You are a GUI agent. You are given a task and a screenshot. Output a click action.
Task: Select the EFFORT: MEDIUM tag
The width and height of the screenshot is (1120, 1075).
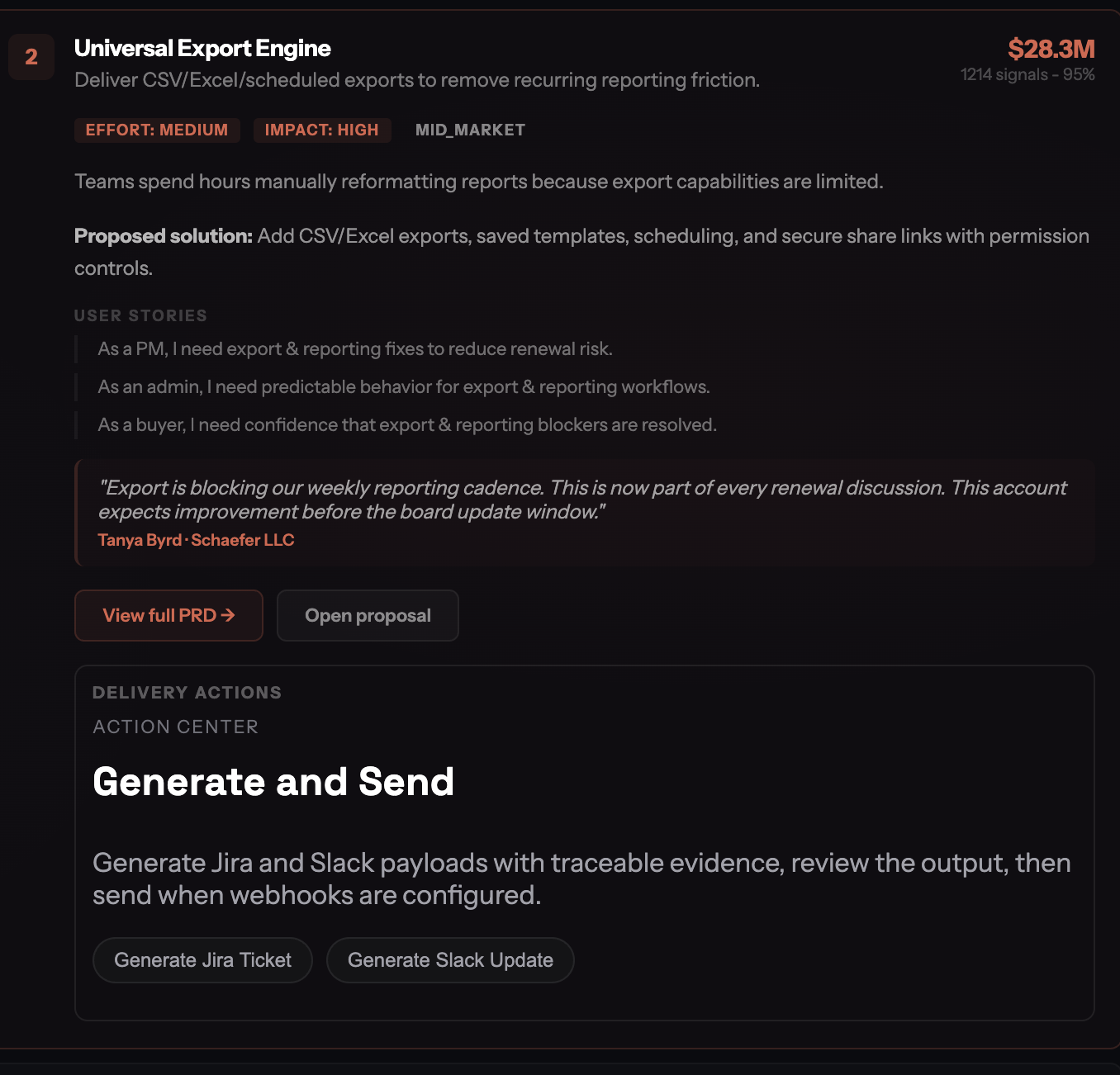click(x=157, y=130)
